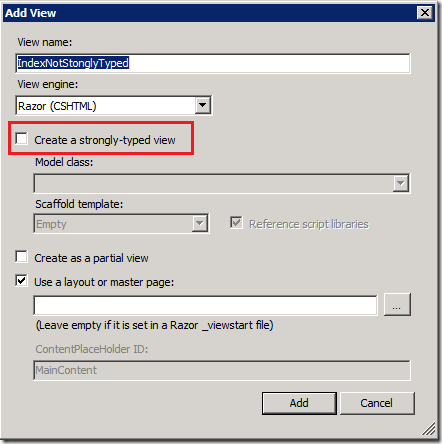Browse for layout with the ellipsis button
This screenshot has width=442, height=444.
pos(397,304)
